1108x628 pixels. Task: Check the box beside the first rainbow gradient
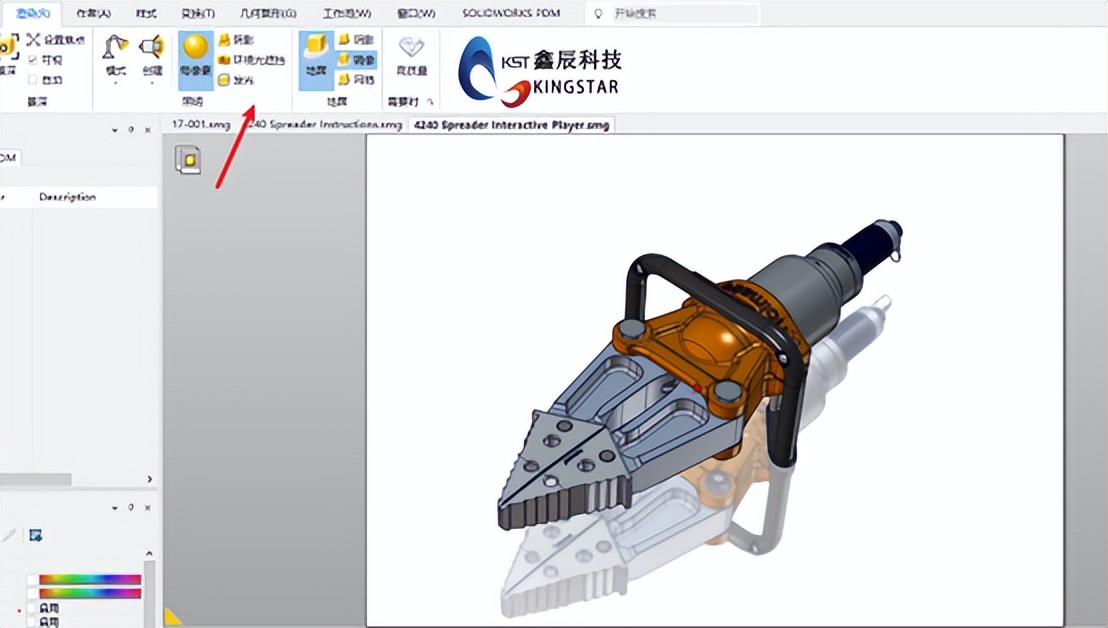point(33,580)
